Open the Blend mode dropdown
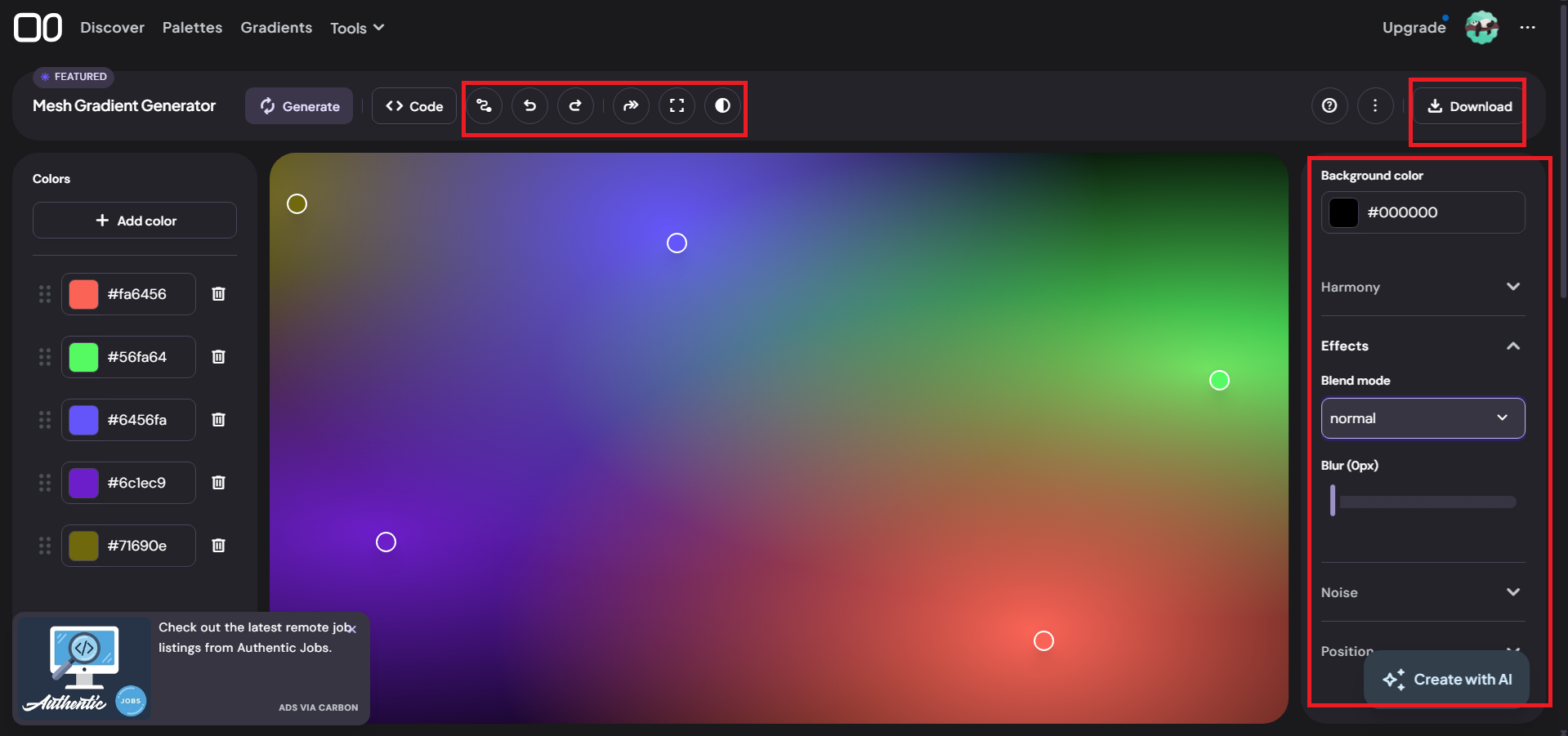Image resolution: width=1568 pixels, height=736 pixels. (x=1422, y=417)
